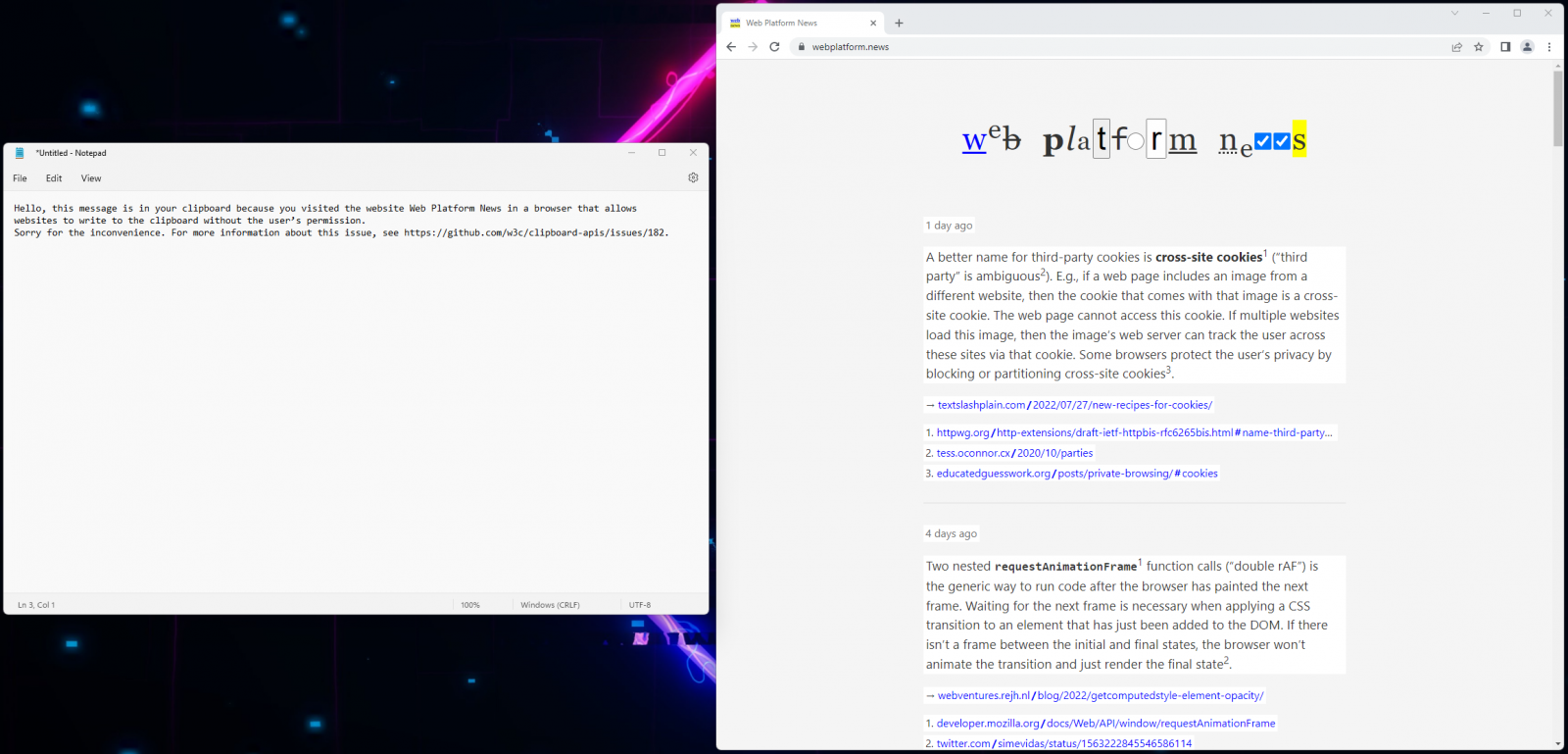Open Chrome three-dot menu

(1549, 47)
